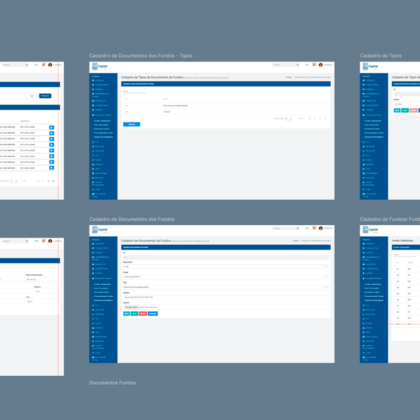Viewport: 420px width, 420px height.
Task: Click the file chooser button in the bottom-center form
Action: (131, 307)
